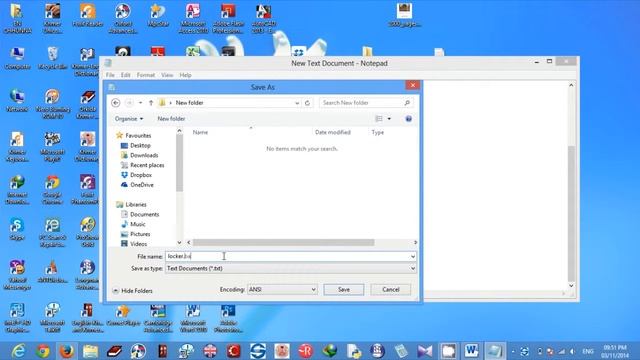Select the AutoCAD 2013 desktop shortcut
Screen dimensions: 640x360
point(264,18)
